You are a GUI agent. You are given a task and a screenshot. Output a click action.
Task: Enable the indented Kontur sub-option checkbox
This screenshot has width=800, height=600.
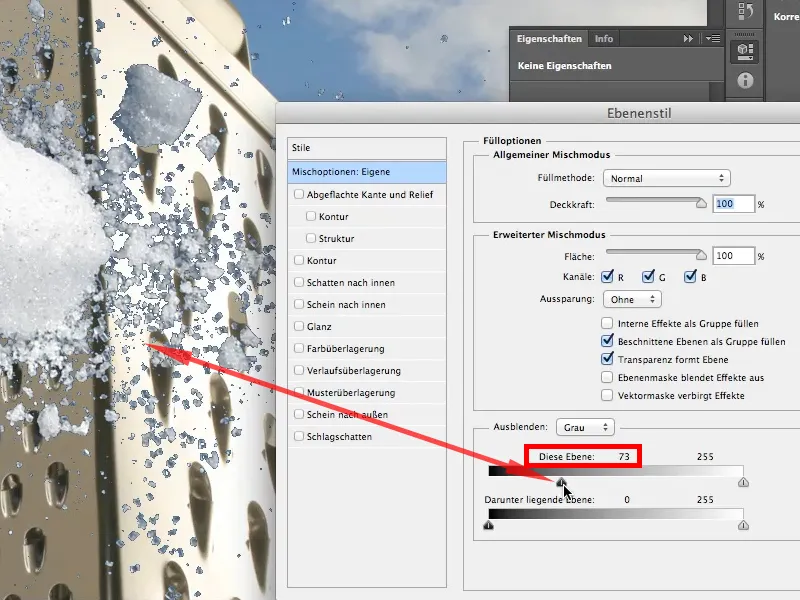pos(311,216)
